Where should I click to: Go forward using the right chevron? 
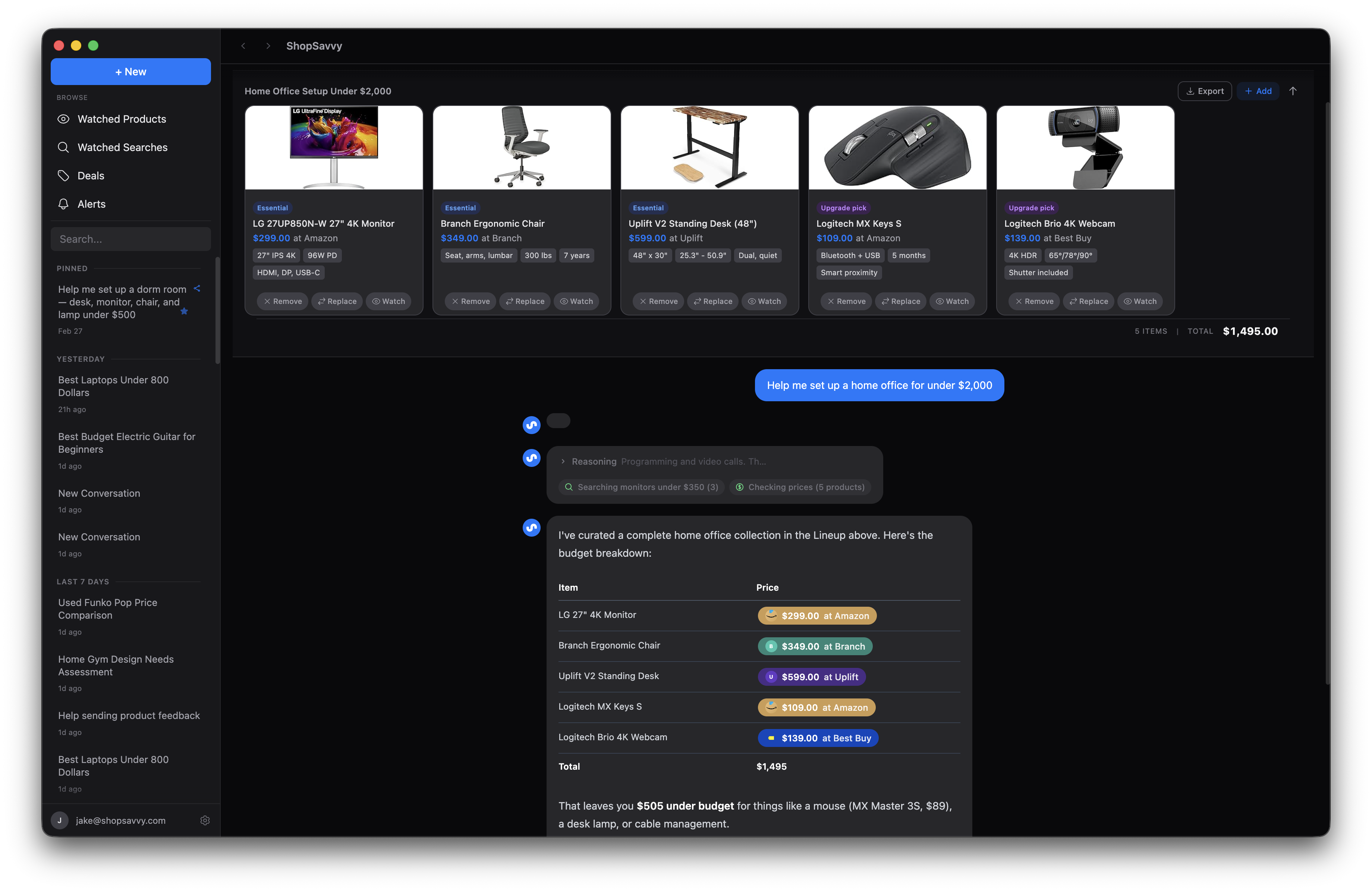[x=268, y=46]
